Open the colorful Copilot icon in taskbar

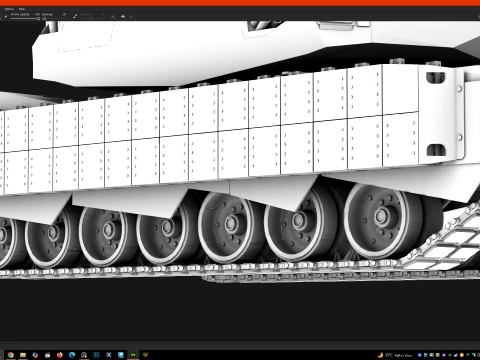click(35, 355)
